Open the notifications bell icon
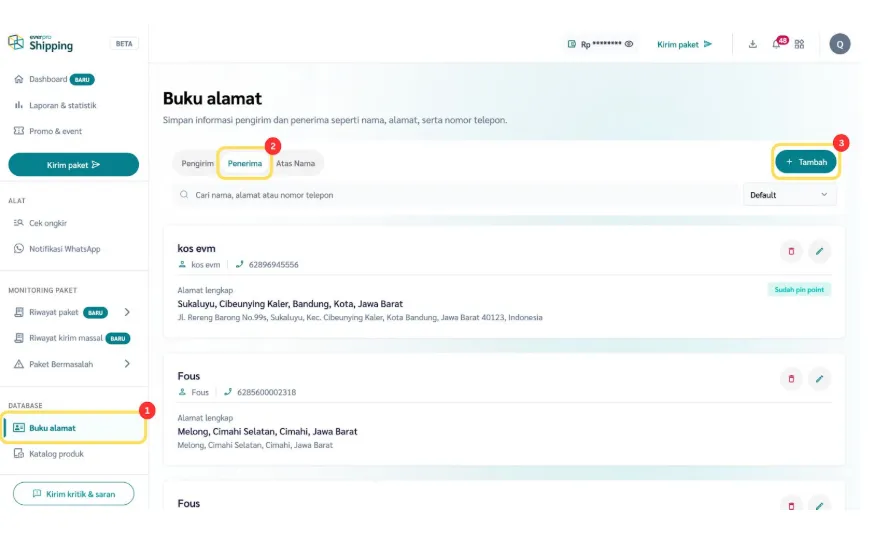This screenshot has width=877, height=537. coord(776,44)
